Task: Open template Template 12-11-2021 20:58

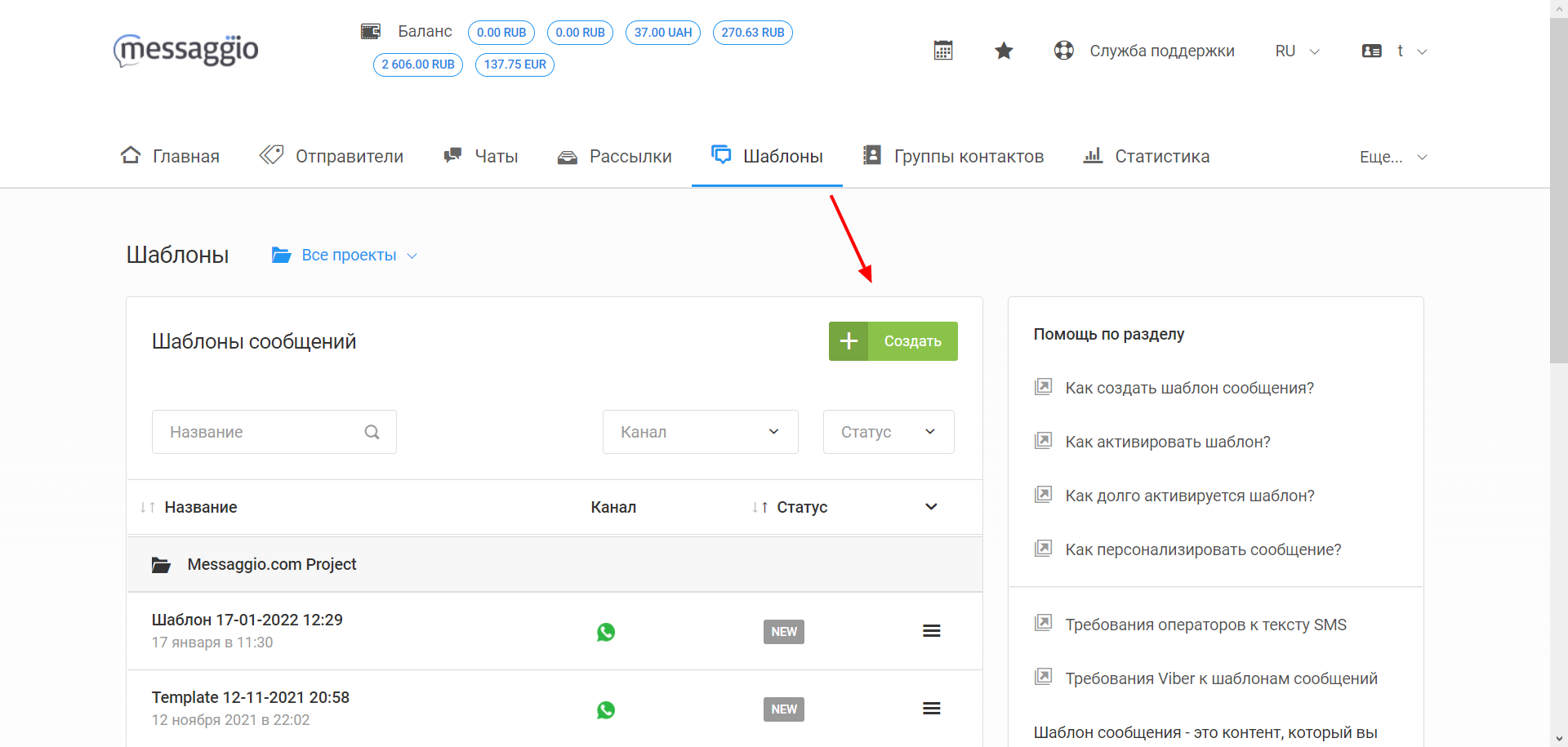Action: click(x=250, y=697)
